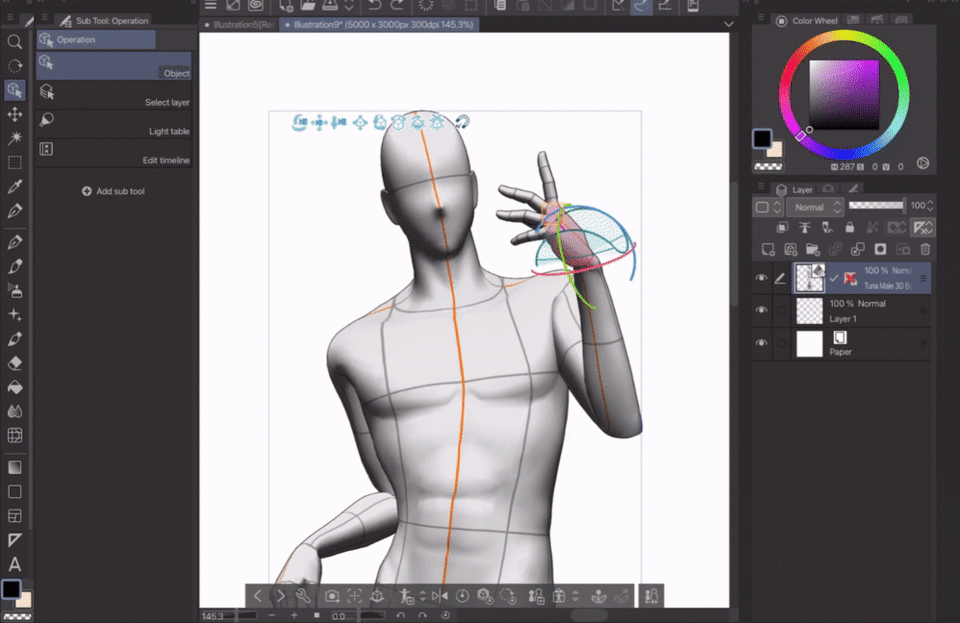
Task: Delete layer with the trash icon
Action: point(925,249)
